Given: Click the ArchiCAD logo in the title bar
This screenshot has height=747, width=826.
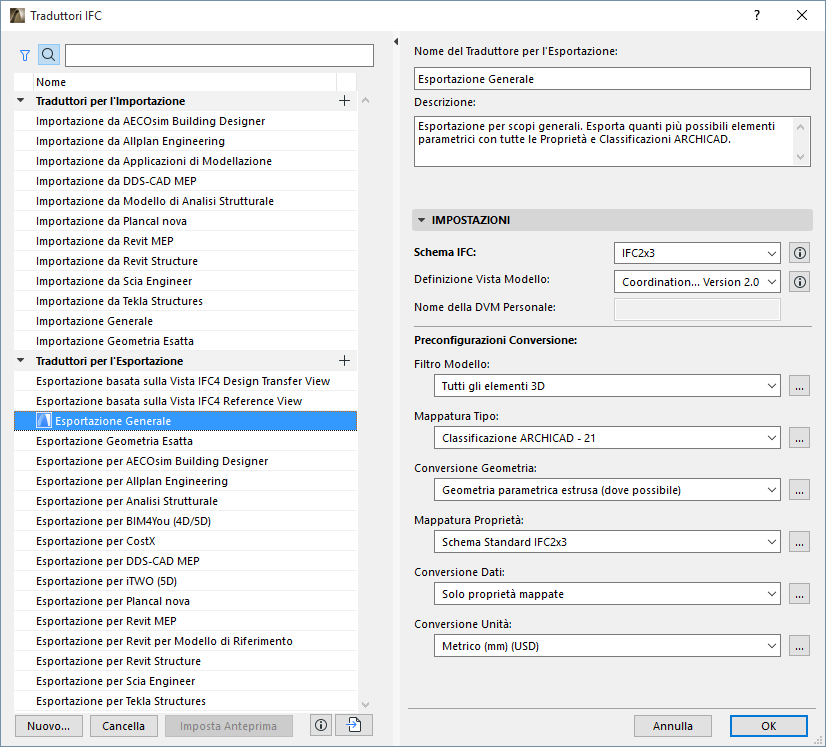Looking at the screenshot, I should point(15,15).
